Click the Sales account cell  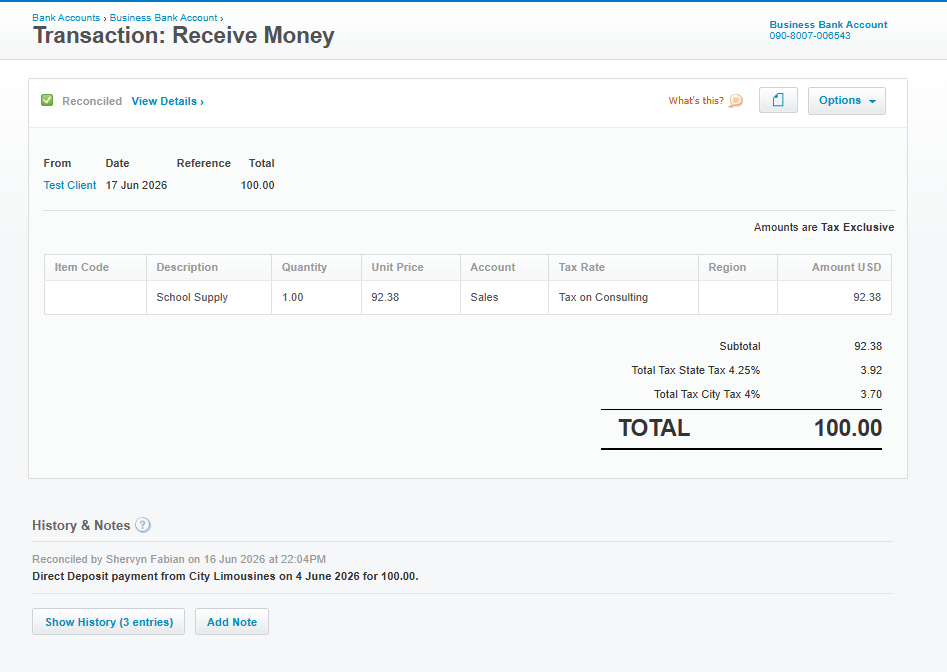tap(504, 297)
